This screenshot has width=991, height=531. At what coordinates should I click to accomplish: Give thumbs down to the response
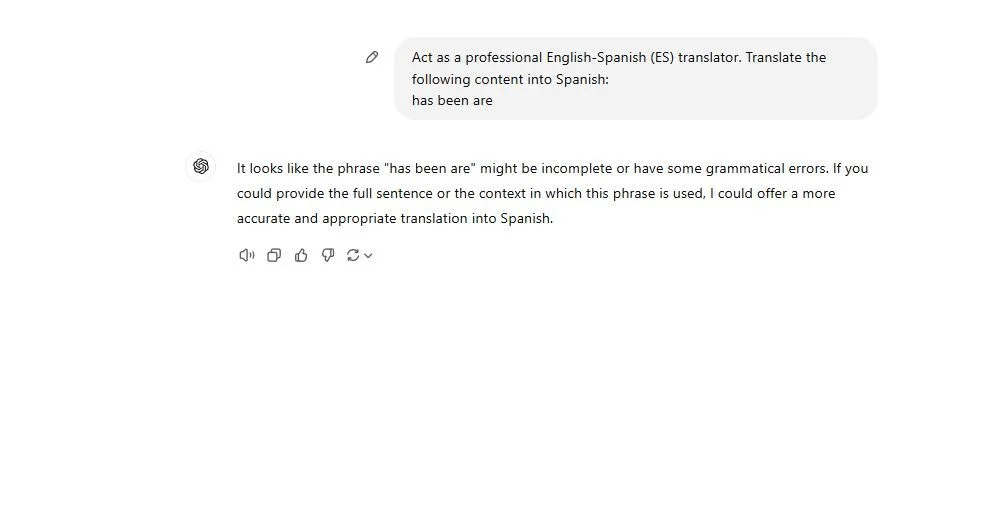click(x=327, y=255)
